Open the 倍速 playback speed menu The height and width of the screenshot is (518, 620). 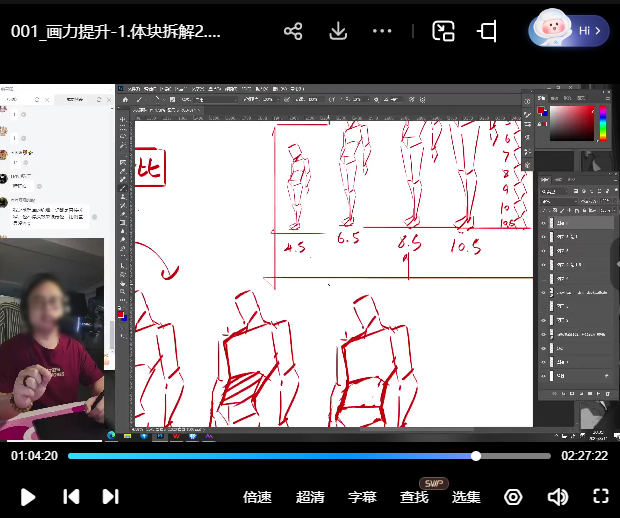(x=257, y=497)
